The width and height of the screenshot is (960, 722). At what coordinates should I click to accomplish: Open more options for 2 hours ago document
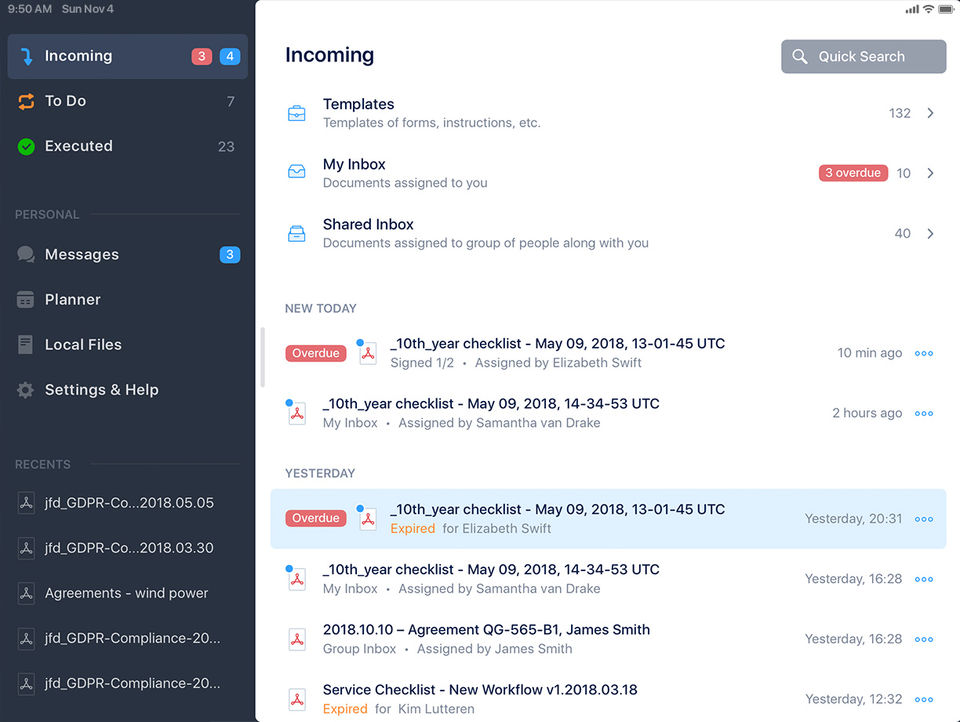[x=924, y=413]
